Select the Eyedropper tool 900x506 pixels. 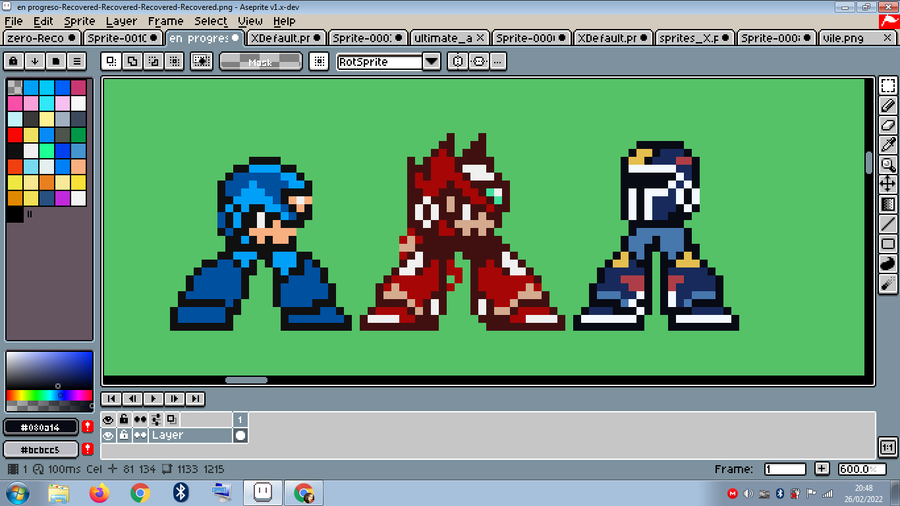click(x=888, y=145)
